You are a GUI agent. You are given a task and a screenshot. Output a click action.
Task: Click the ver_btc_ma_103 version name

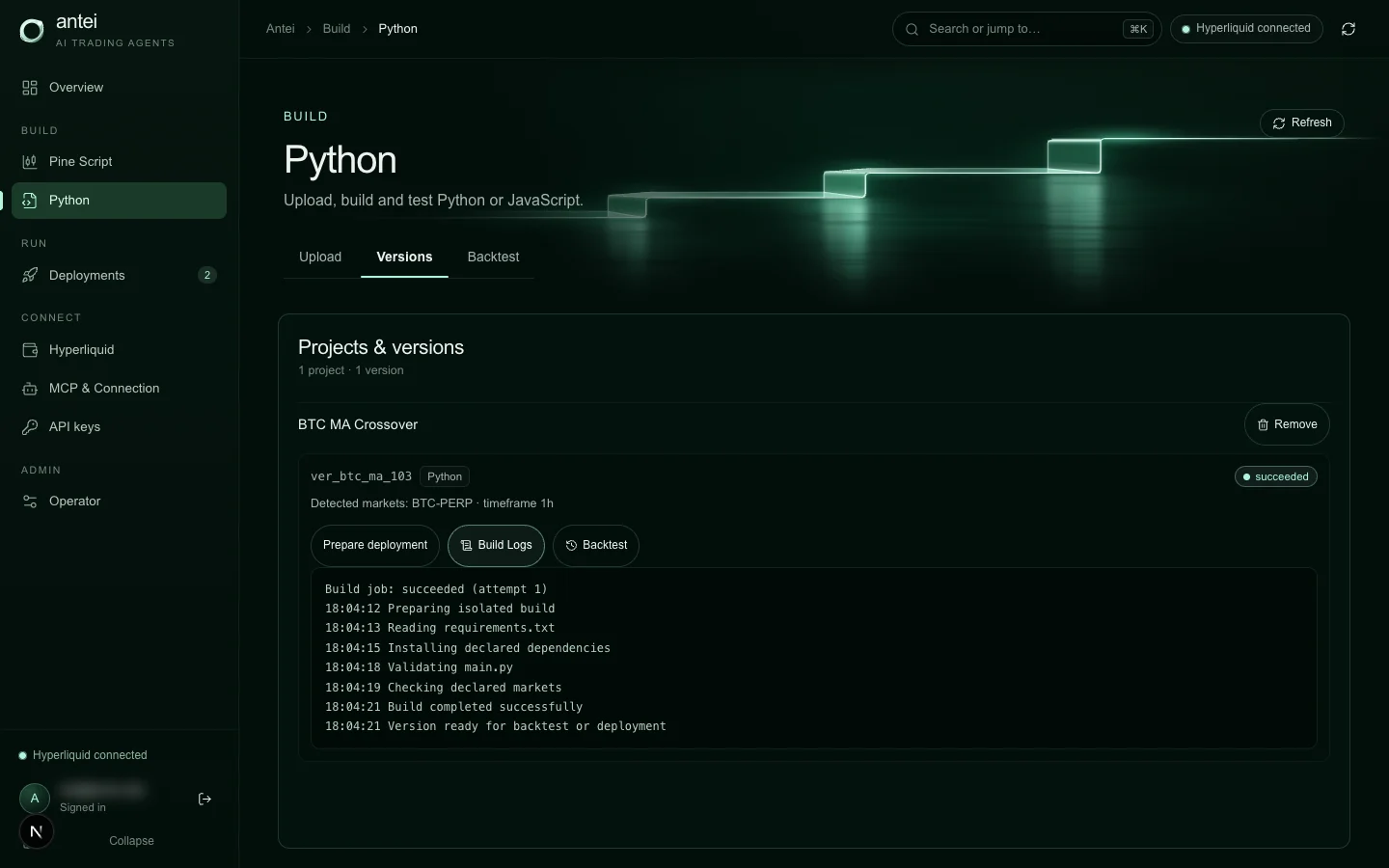click(x=361, y=476)
